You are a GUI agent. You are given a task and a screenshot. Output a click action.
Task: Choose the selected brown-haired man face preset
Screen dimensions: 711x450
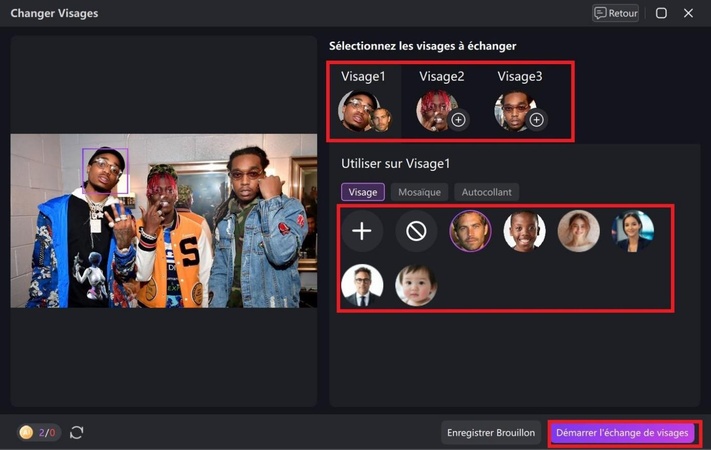(470, 231)
